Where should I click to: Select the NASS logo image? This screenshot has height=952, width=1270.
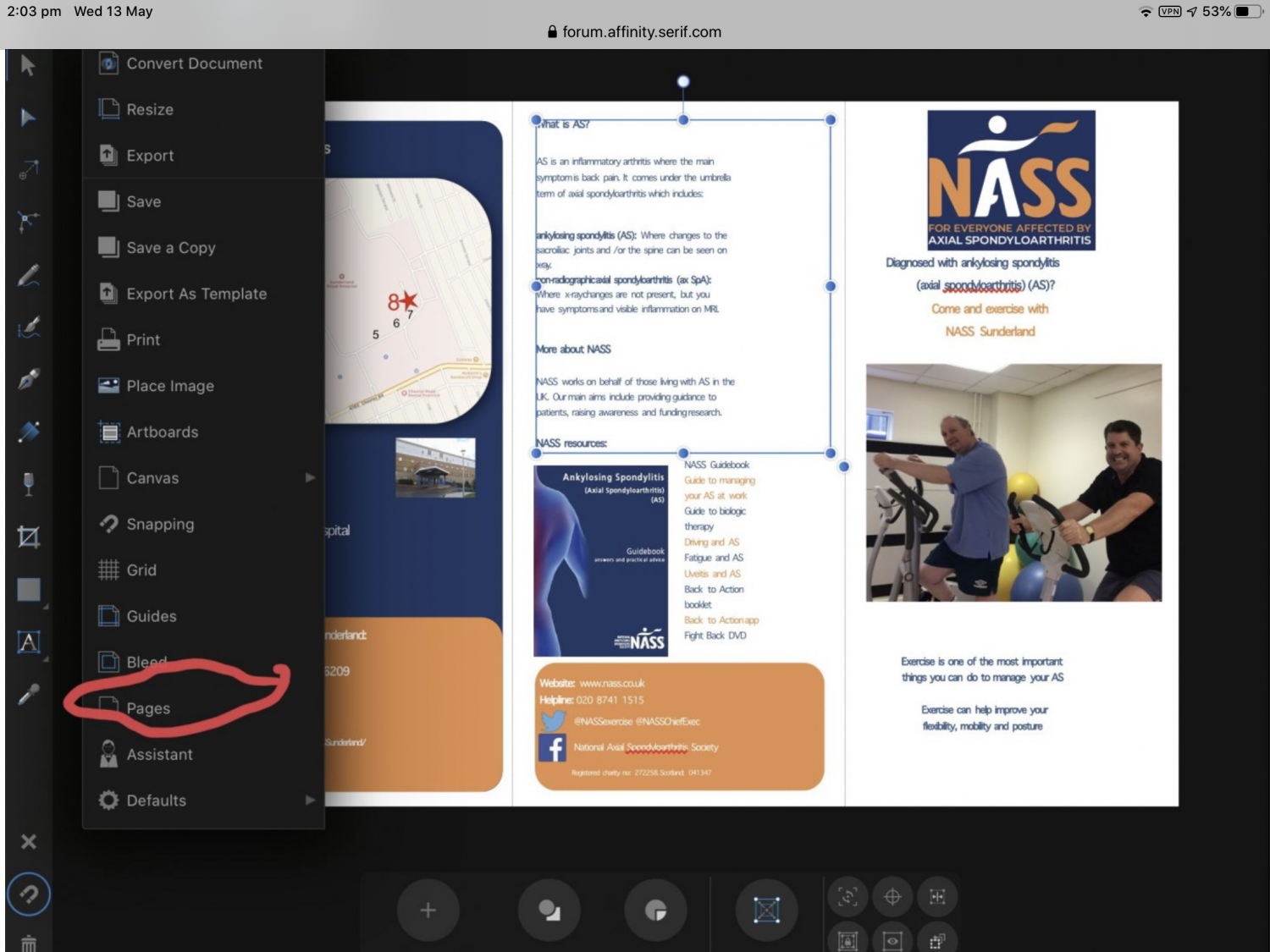pyautogui.click(x=1011, y=180)
